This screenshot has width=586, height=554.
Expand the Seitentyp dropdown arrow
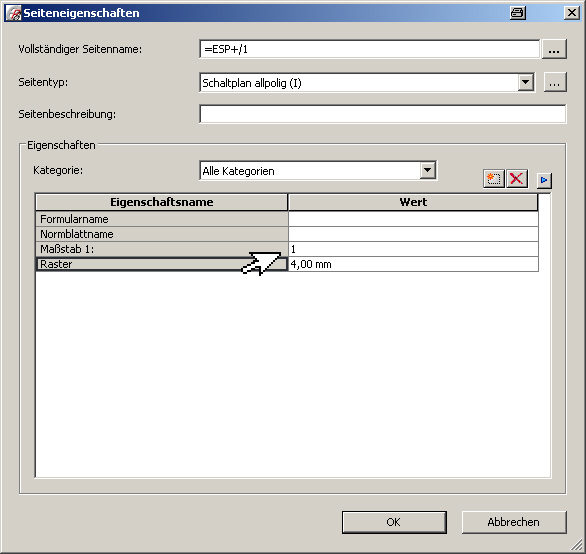525,82
